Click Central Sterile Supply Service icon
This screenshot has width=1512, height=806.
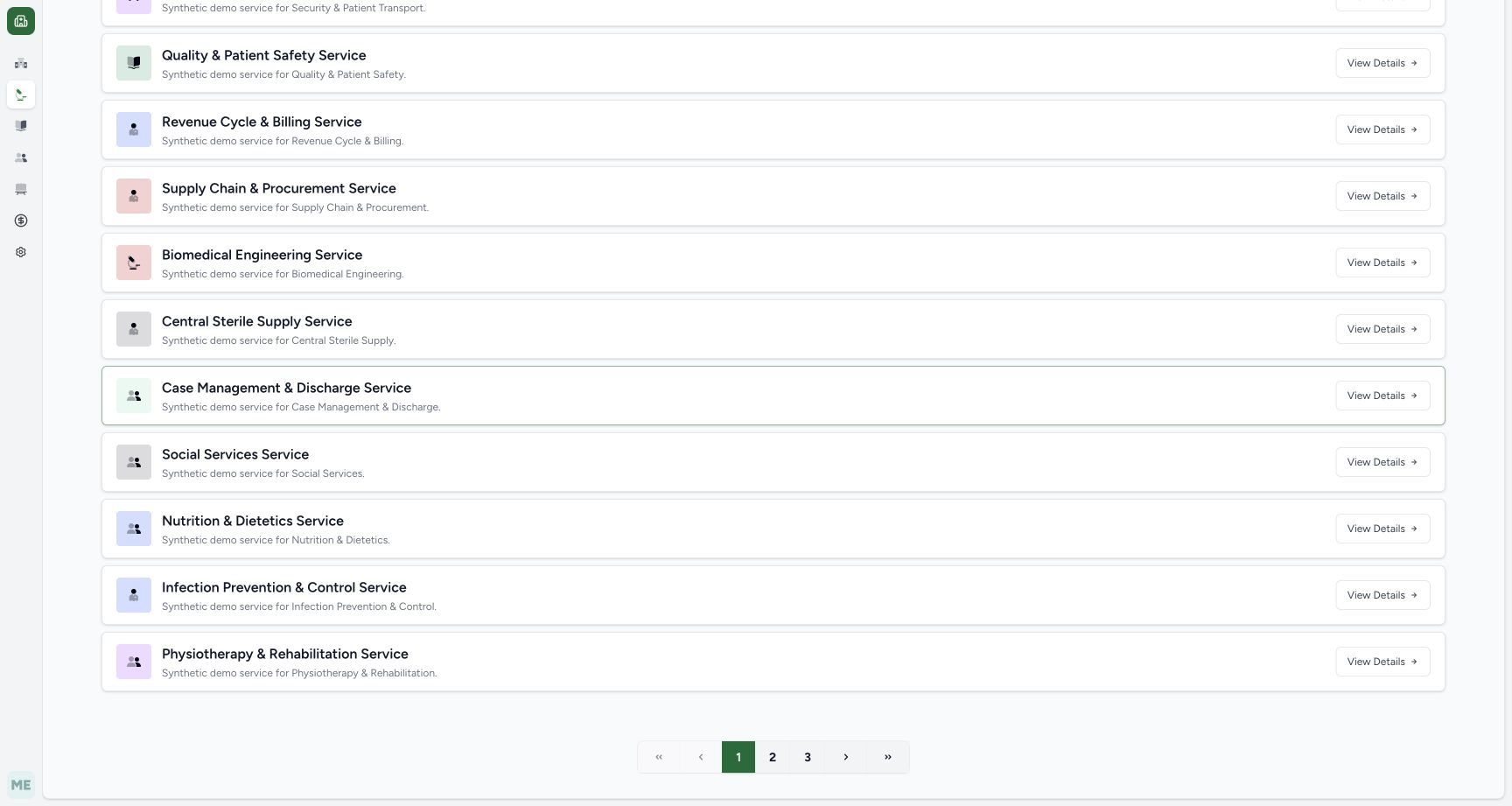click(134, 329)
